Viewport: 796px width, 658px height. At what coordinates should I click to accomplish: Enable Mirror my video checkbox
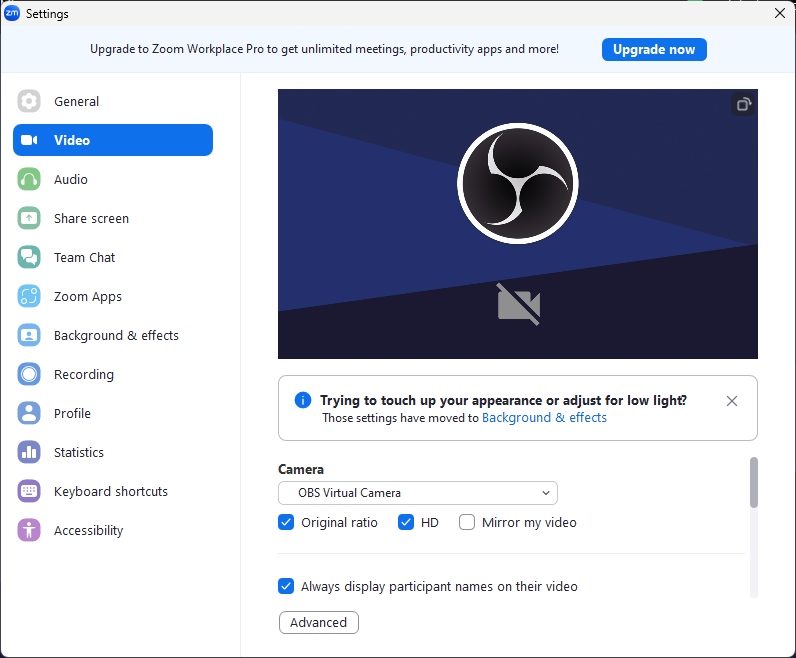(467, 522)
